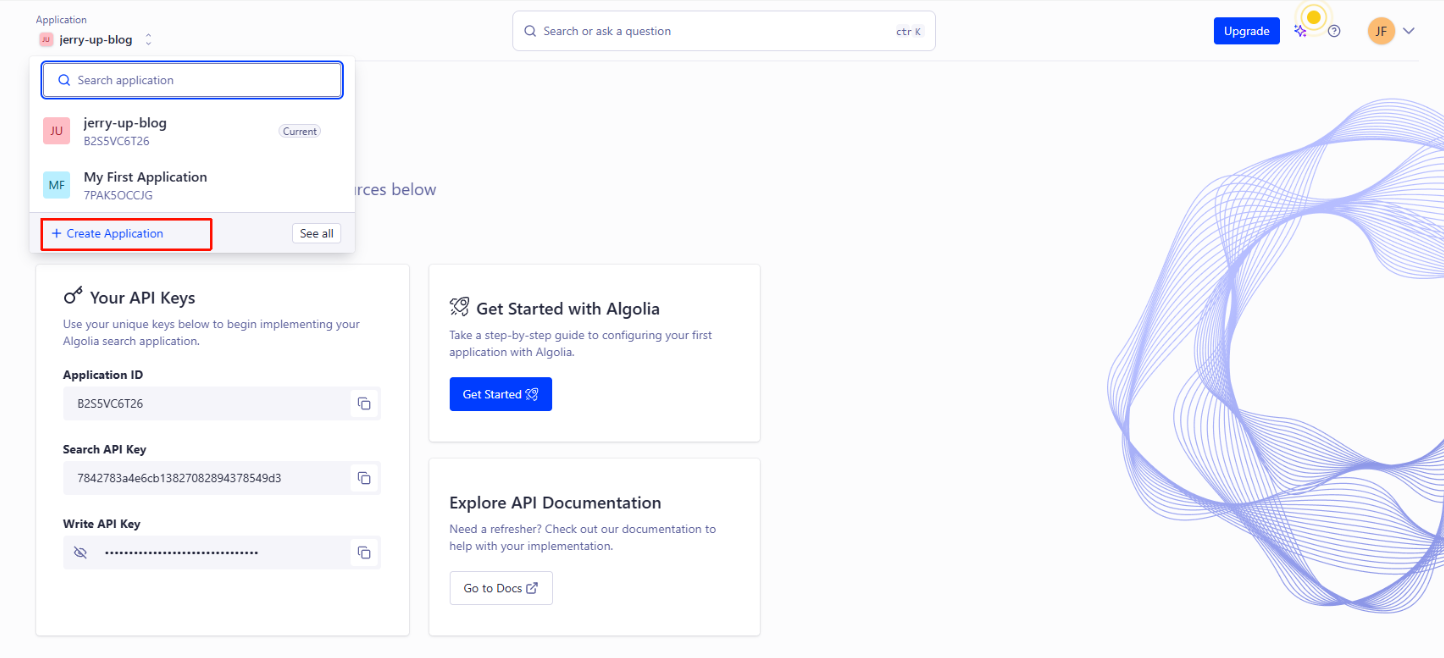Copy the Search API Key
1444x658 pixels.
pyautogui.click(x=364, y=478)
